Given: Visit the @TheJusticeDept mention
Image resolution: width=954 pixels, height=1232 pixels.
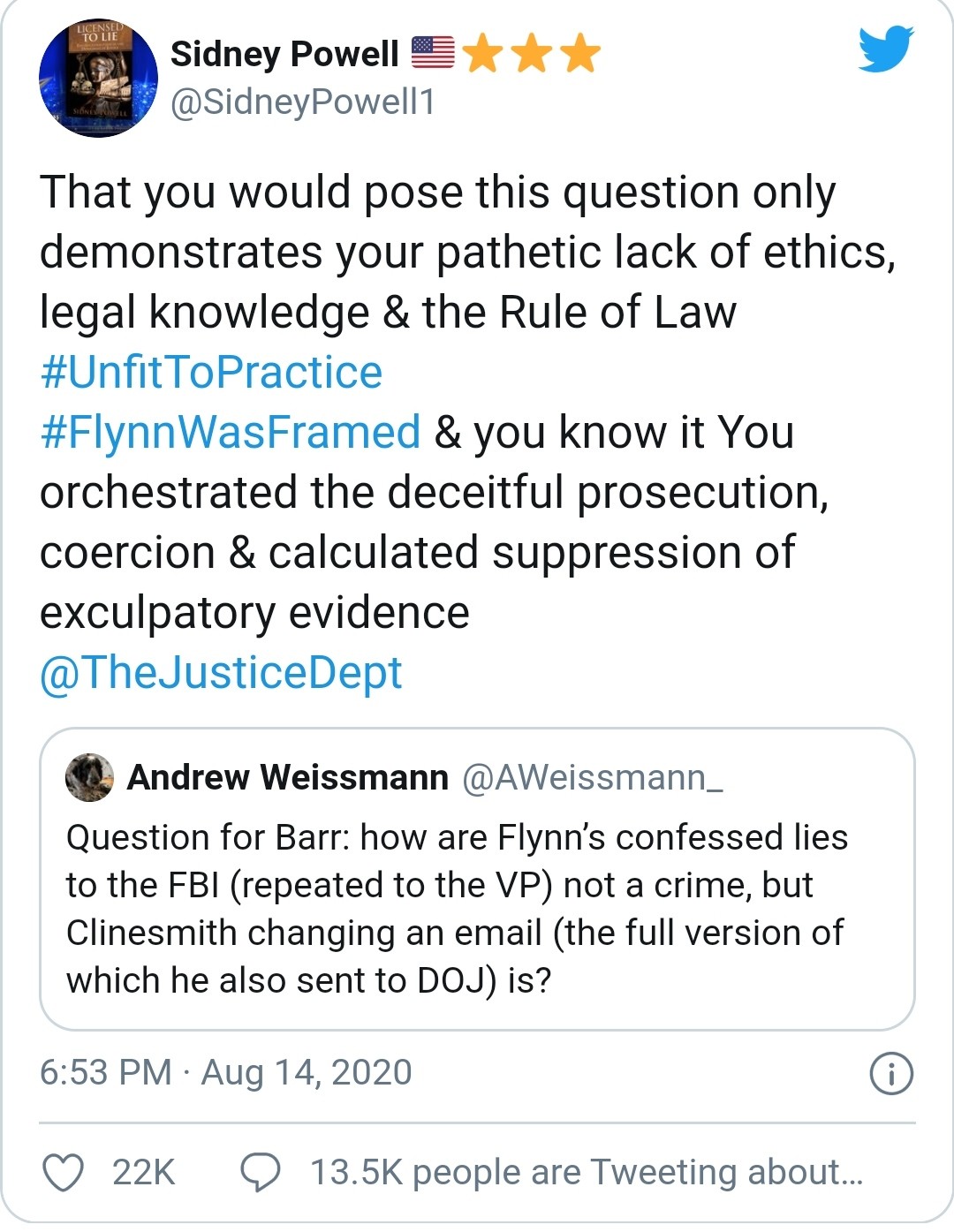Looking at the screenshot, I should tap(221, 672).
